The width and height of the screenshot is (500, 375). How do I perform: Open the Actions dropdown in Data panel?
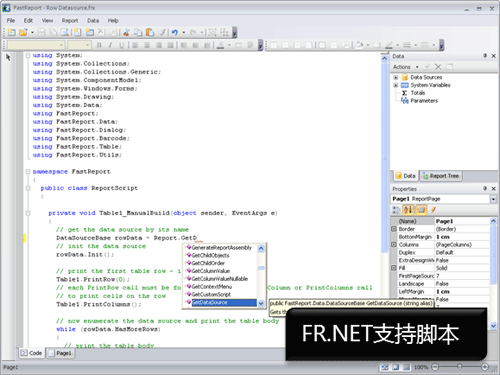tap(406, 67)
